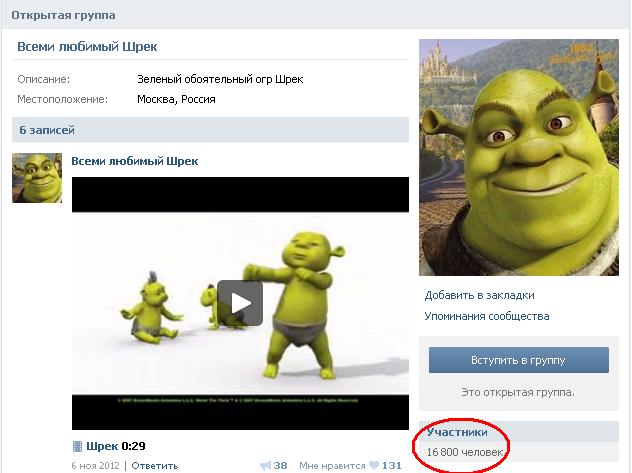Click the repost megaphone icon showing 38
The height and width of the screenshot is (473, 632).
266,466
